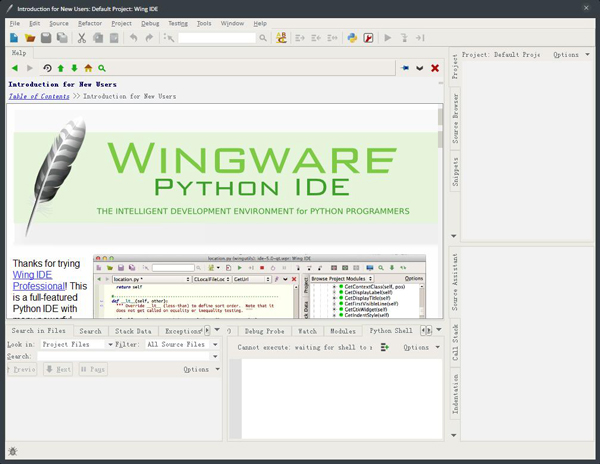The image size is (600, 464).
Task: Create a new file from the toolbar
Action: coord(14,38)
